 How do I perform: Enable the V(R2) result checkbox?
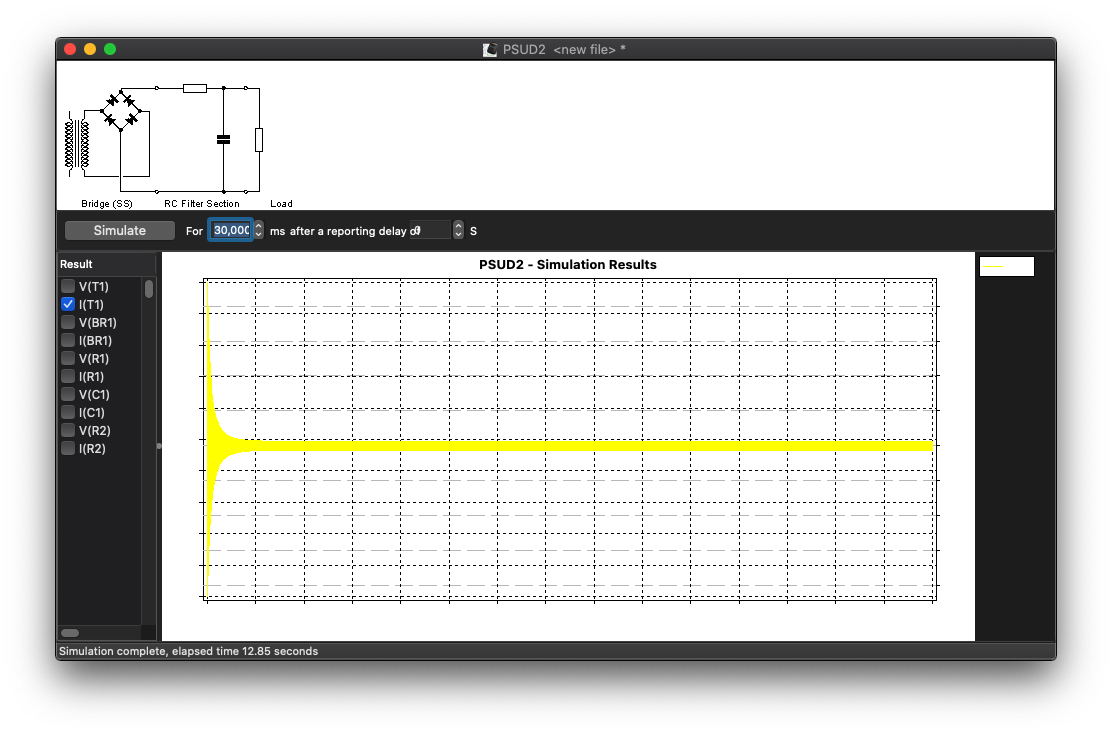[68, 430]
